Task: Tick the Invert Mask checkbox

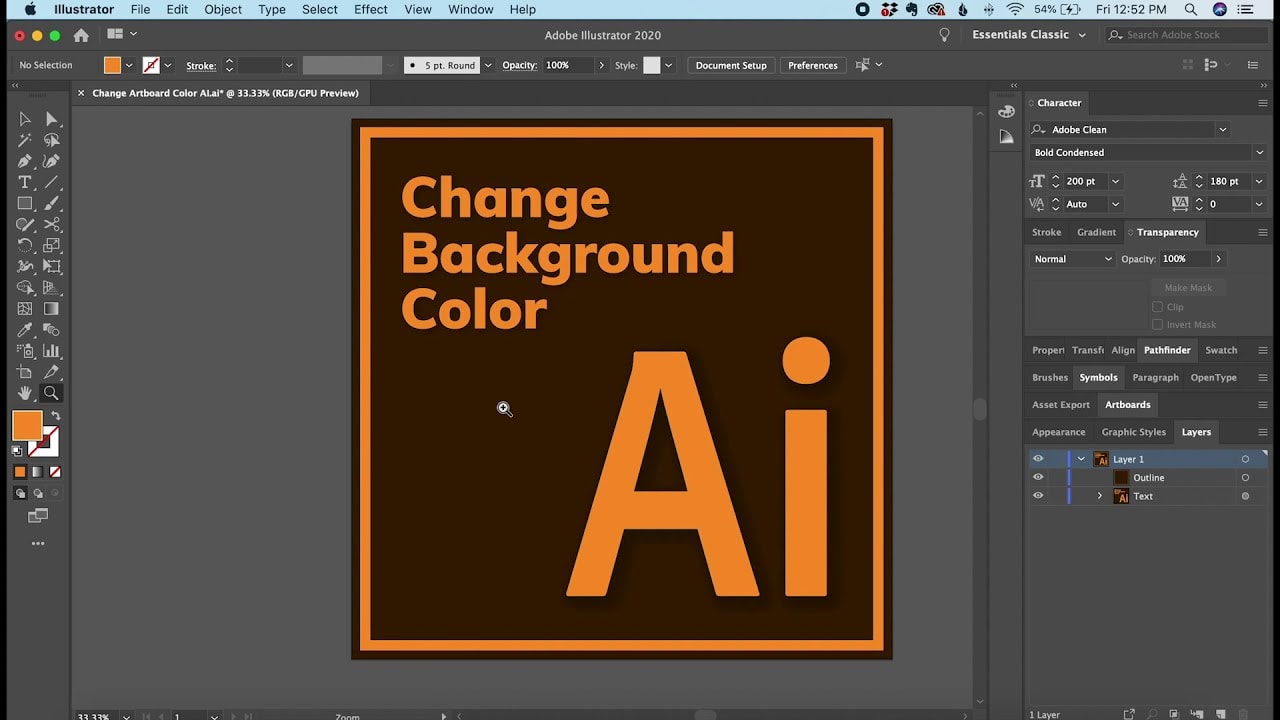Action: pyautogui.click(x=1158, y=324)
